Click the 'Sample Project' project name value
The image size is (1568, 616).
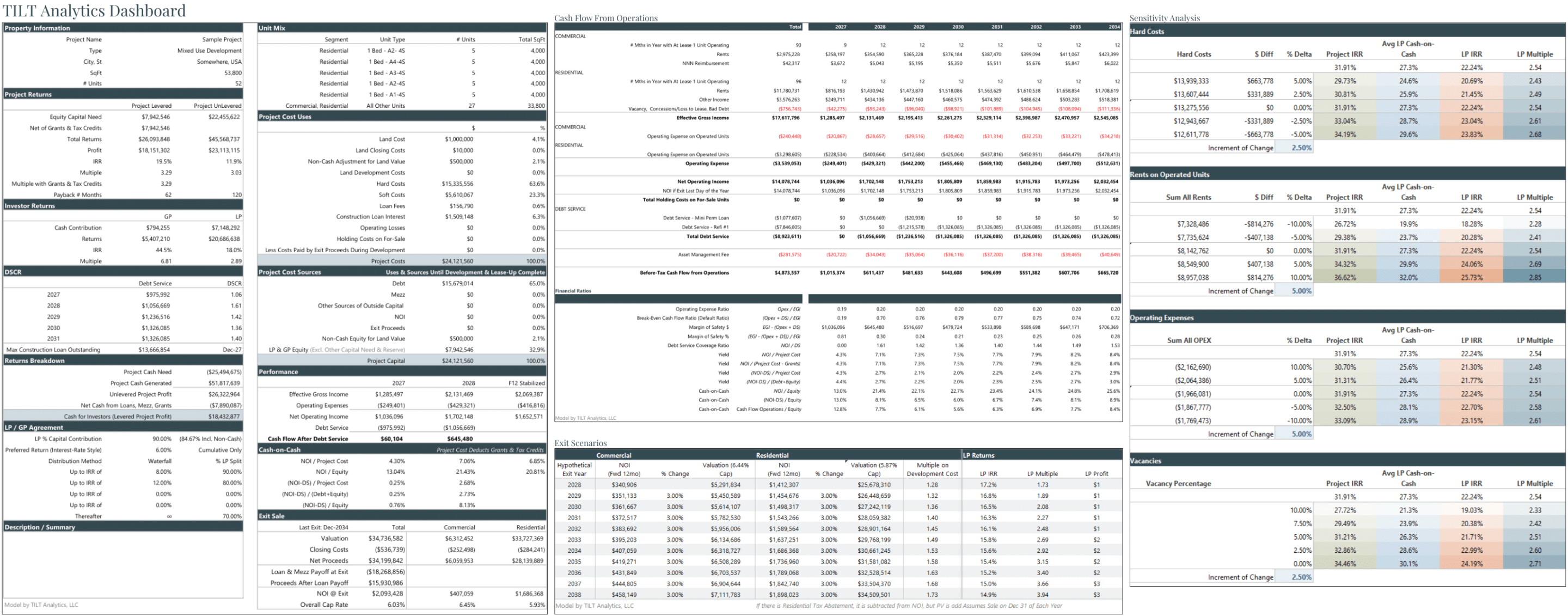222,40
